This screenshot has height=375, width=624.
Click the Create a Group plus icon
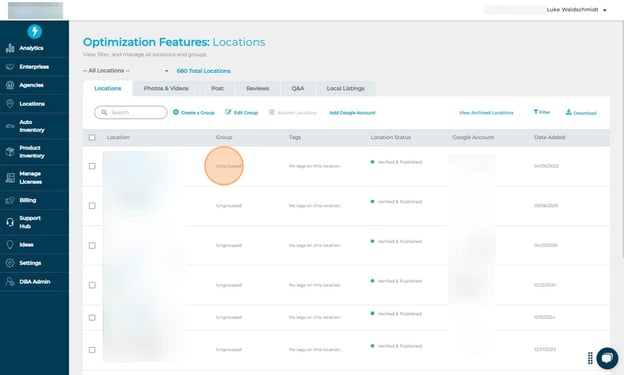click(x=176, y=112)
